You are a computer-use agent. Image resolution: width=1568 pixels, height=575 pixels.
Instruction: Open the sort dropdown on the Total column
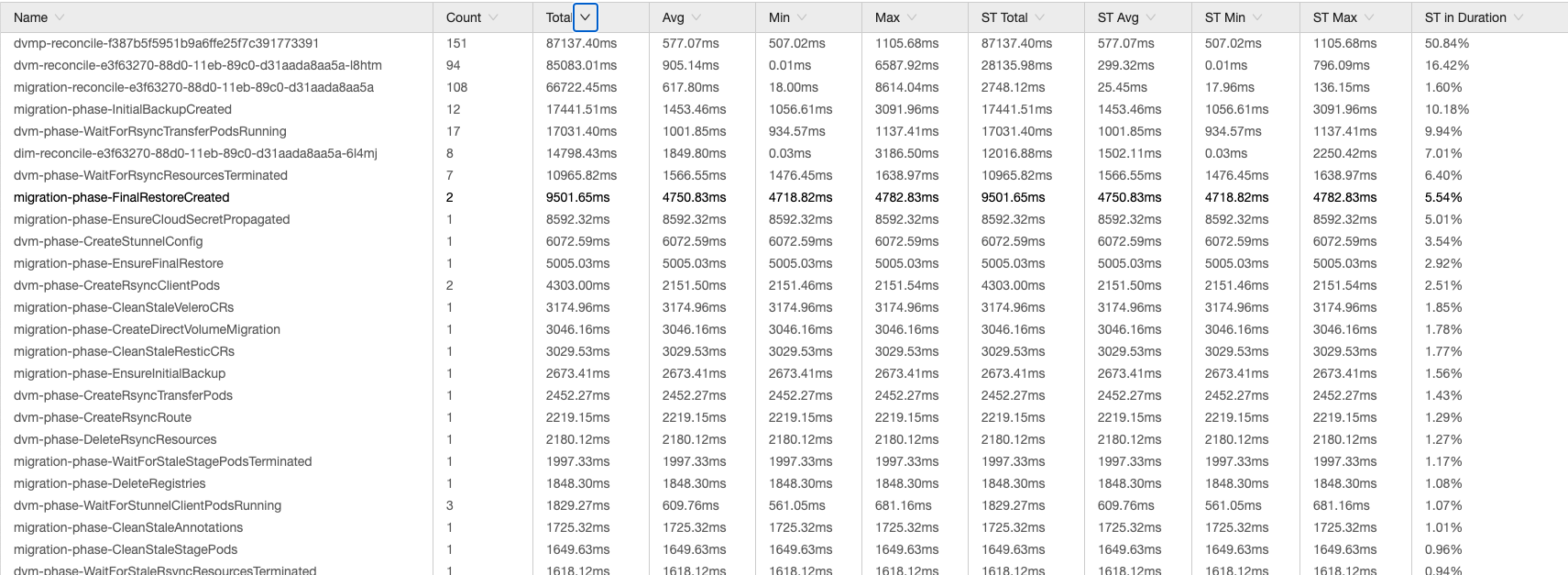(x=584, y=17)
